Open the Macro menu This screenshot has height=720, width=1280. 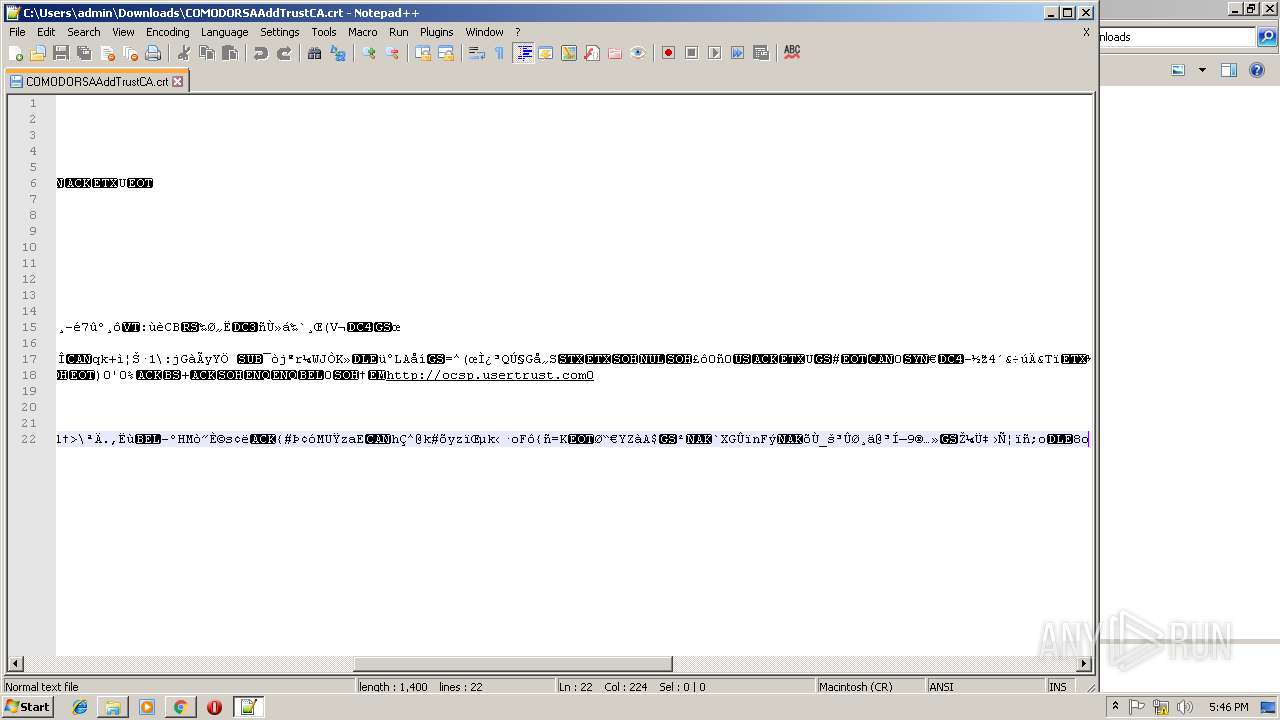coord(363,32)
